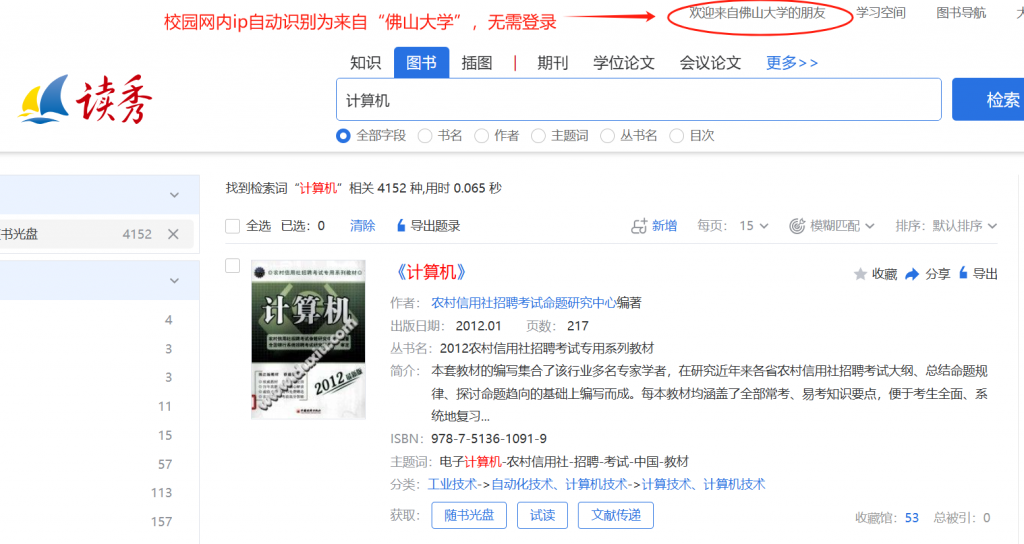Collapse the first sidebar filter panel chevron

(x=174, y=195)
